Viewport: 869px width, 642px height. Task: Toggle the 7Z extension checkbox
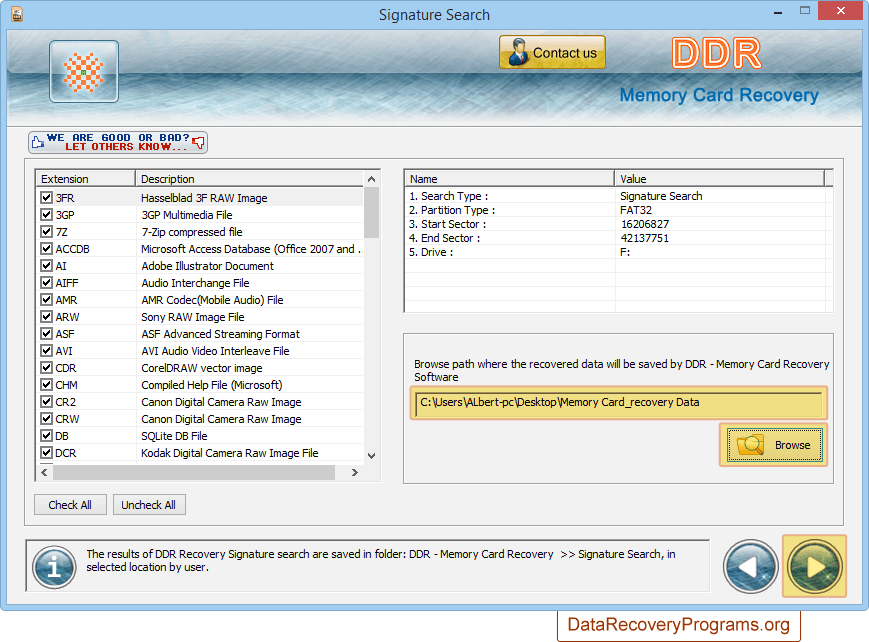tap(47, 232)
